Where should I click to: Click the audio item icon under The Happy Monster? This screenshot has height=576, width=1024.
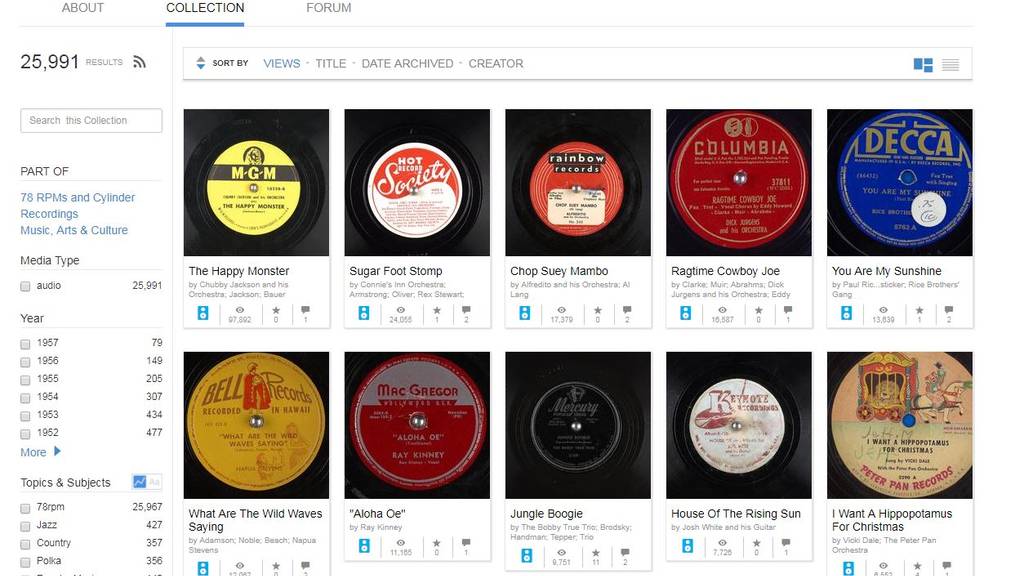coord(203,313)
